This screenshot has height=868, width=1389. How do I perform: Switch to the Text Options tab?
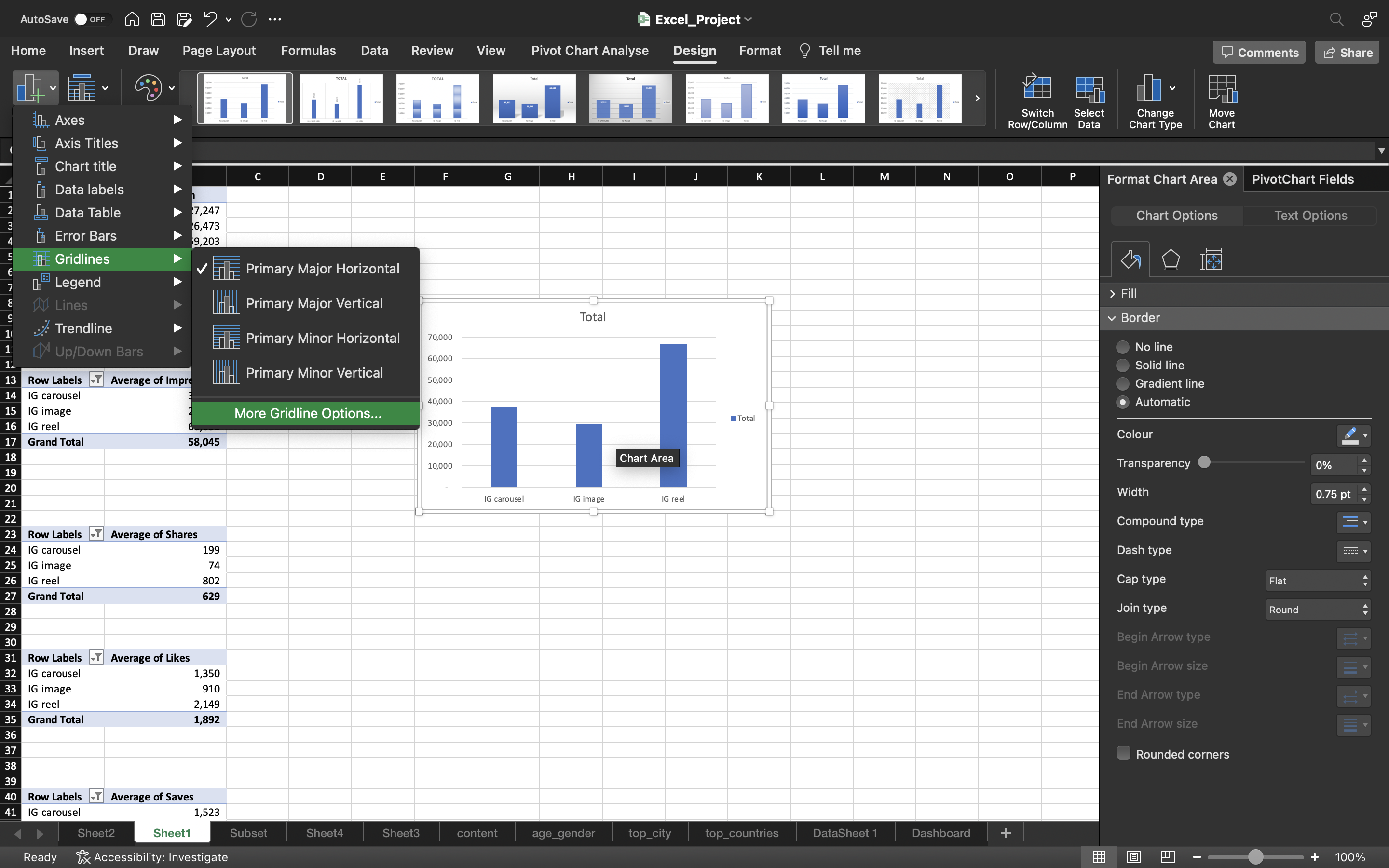click(1310, 215)
